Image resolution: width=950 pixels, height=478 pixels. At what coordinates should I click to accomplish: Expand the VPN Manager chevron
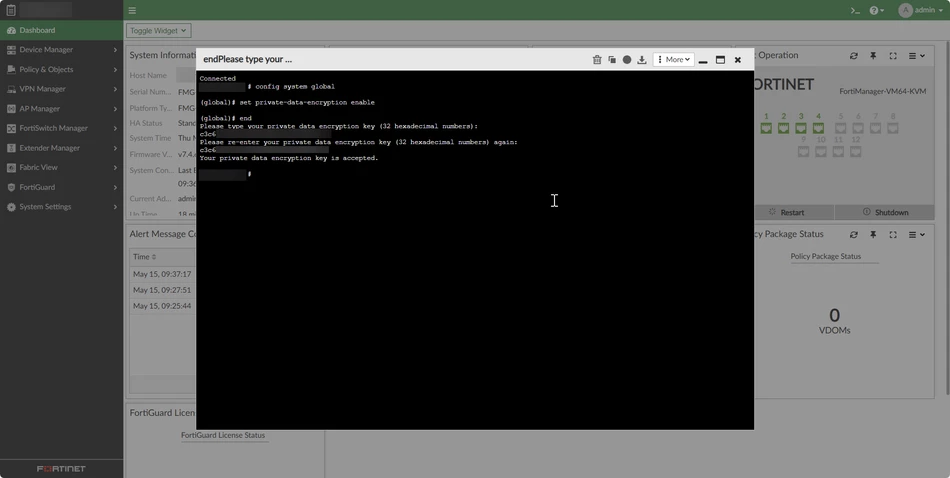[115, 89]
